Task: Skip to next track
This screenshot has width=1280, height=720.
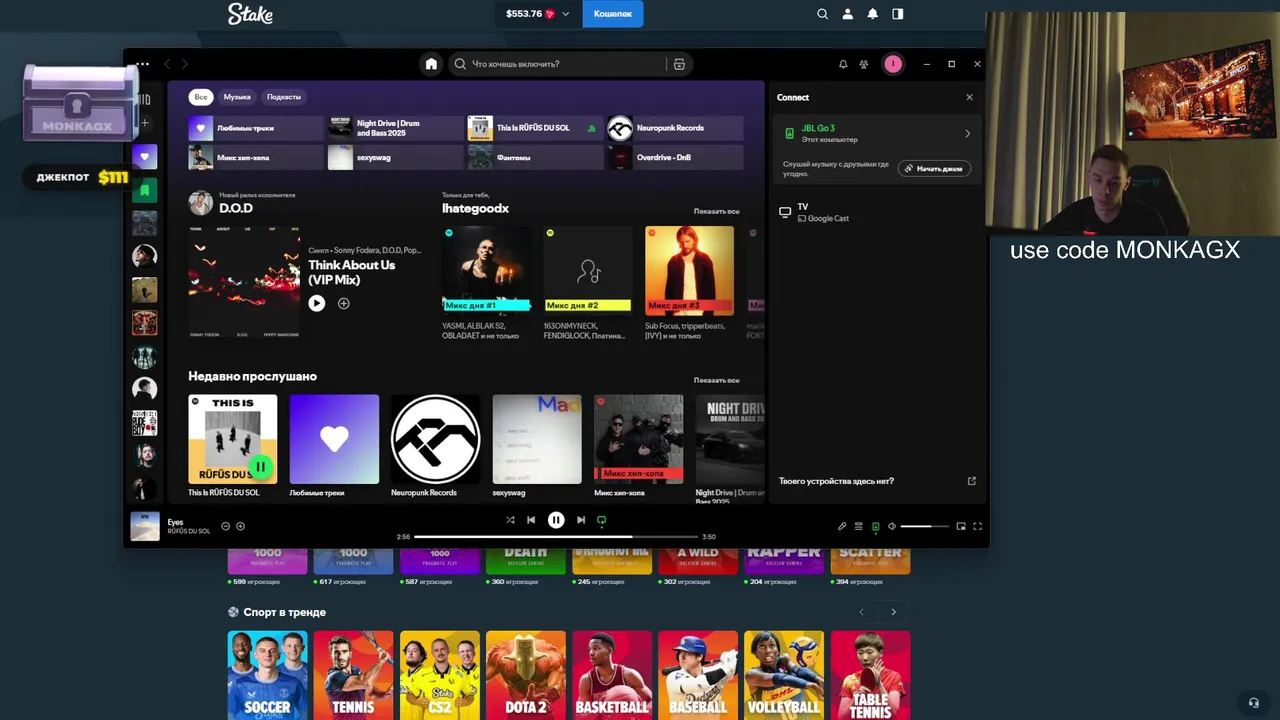Action: click(x=581, y=520)
